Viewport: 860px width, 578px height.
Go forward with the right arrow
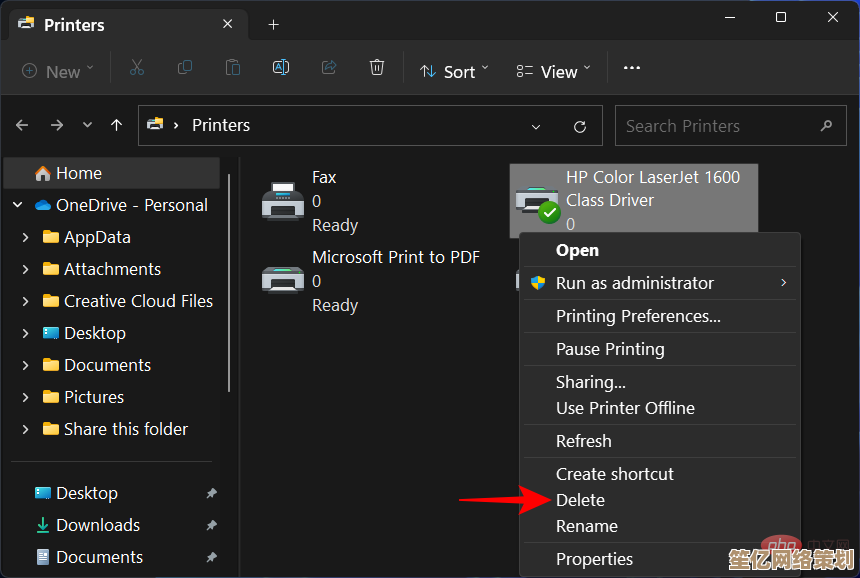(x=56, y=126)
